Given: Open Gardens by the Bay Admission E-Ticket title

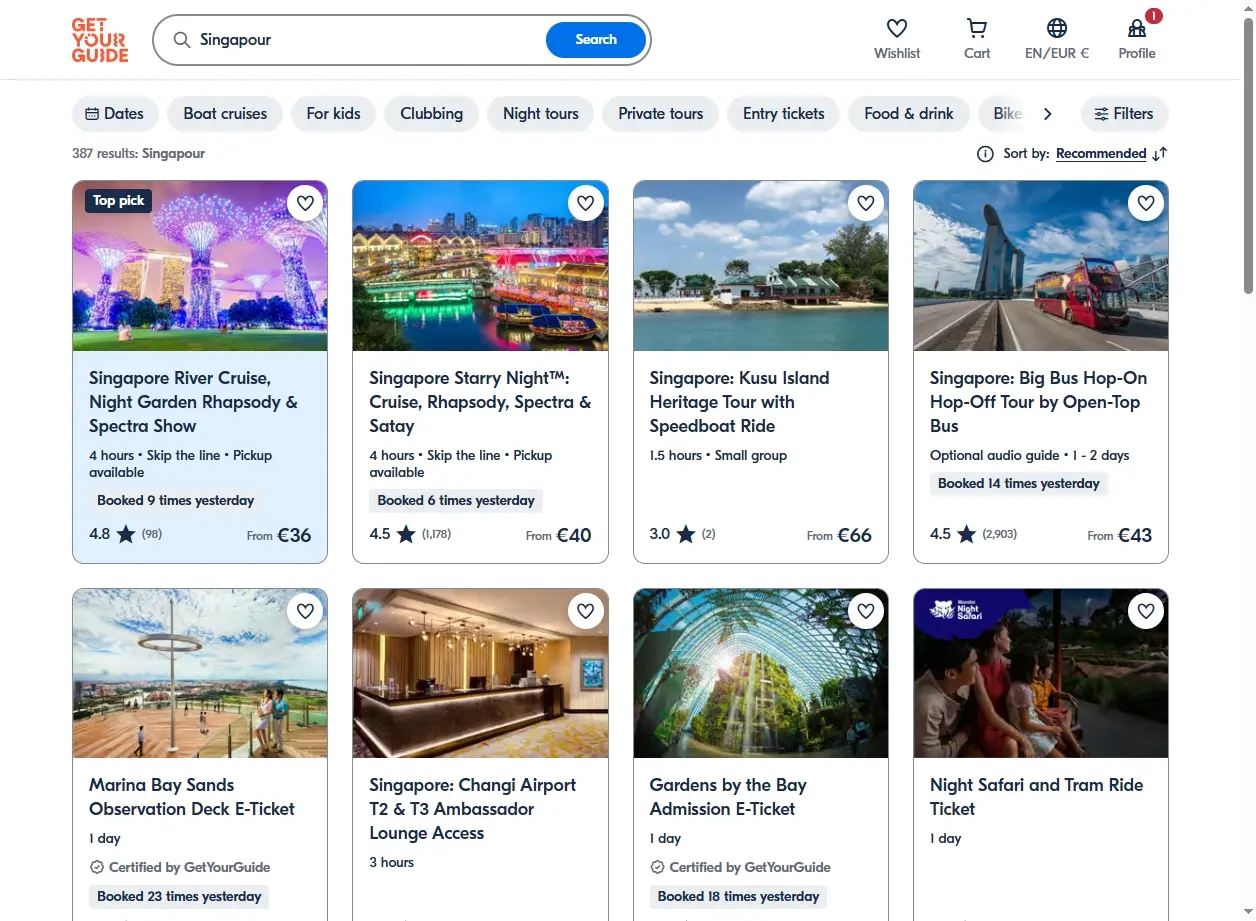Looking at the screenshot, I should pos(728,797).
